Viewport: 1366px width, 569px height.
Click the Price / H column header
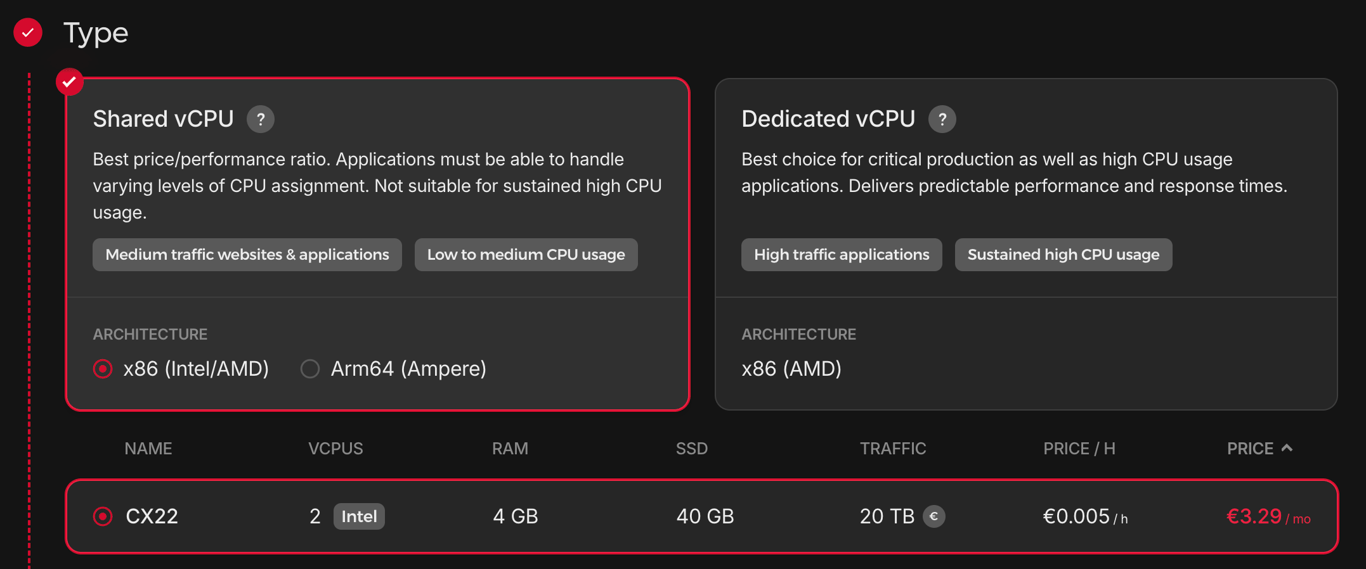pos(1079,449)
